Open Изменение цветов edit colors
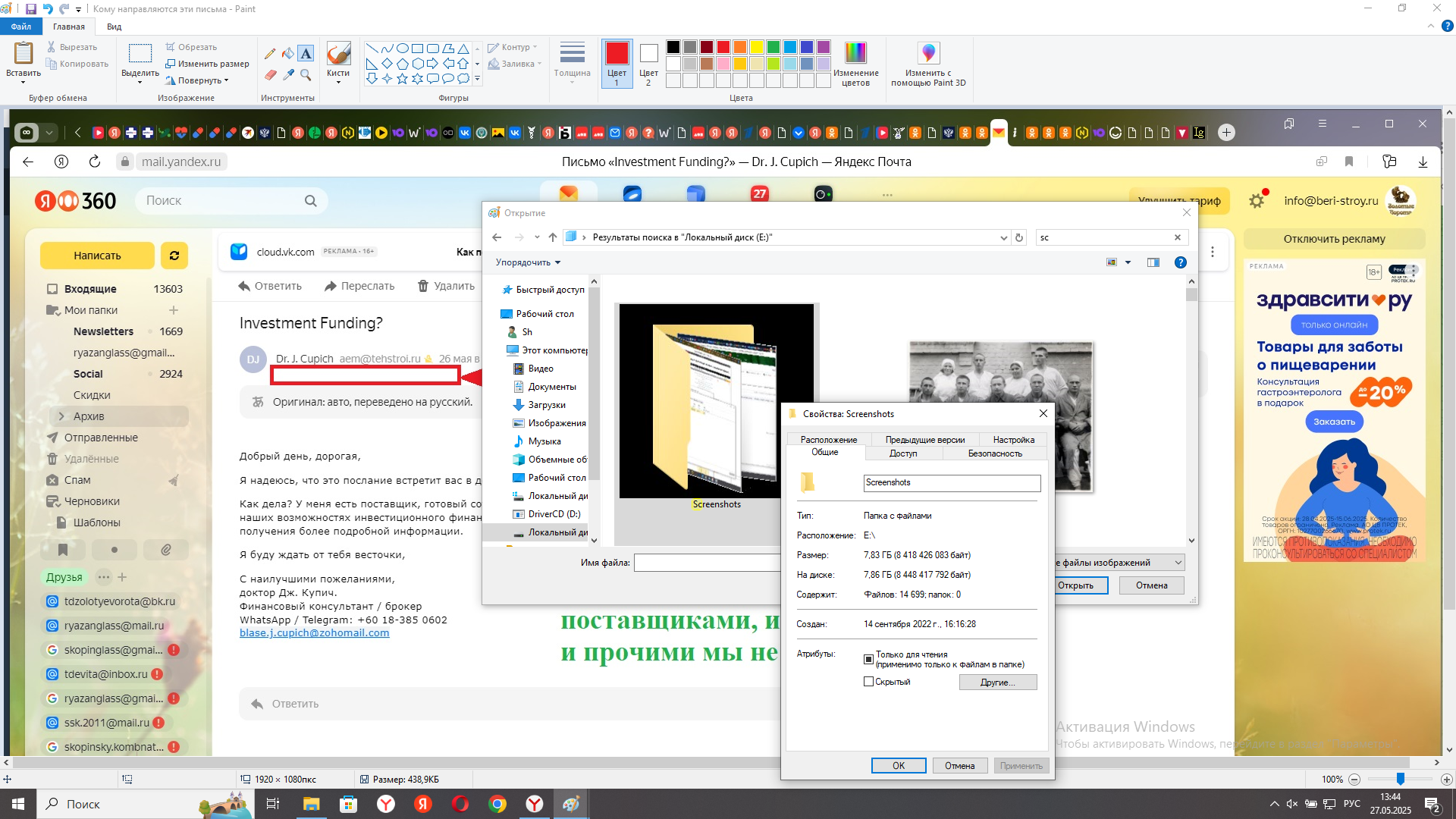Screen dimensions: 1456x819 (x=855, y=64)
